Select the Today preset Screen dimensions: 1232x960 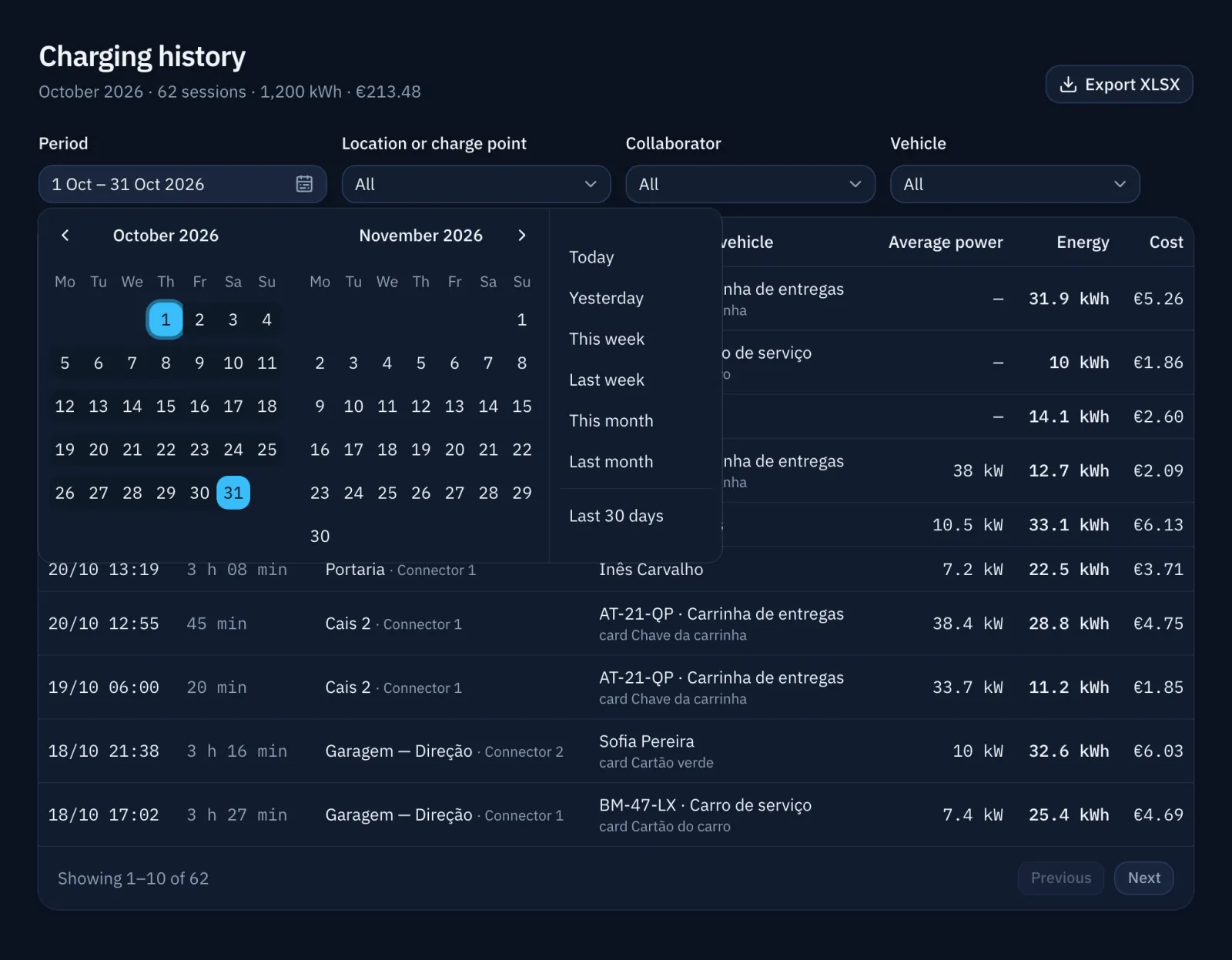coord(591,257)
